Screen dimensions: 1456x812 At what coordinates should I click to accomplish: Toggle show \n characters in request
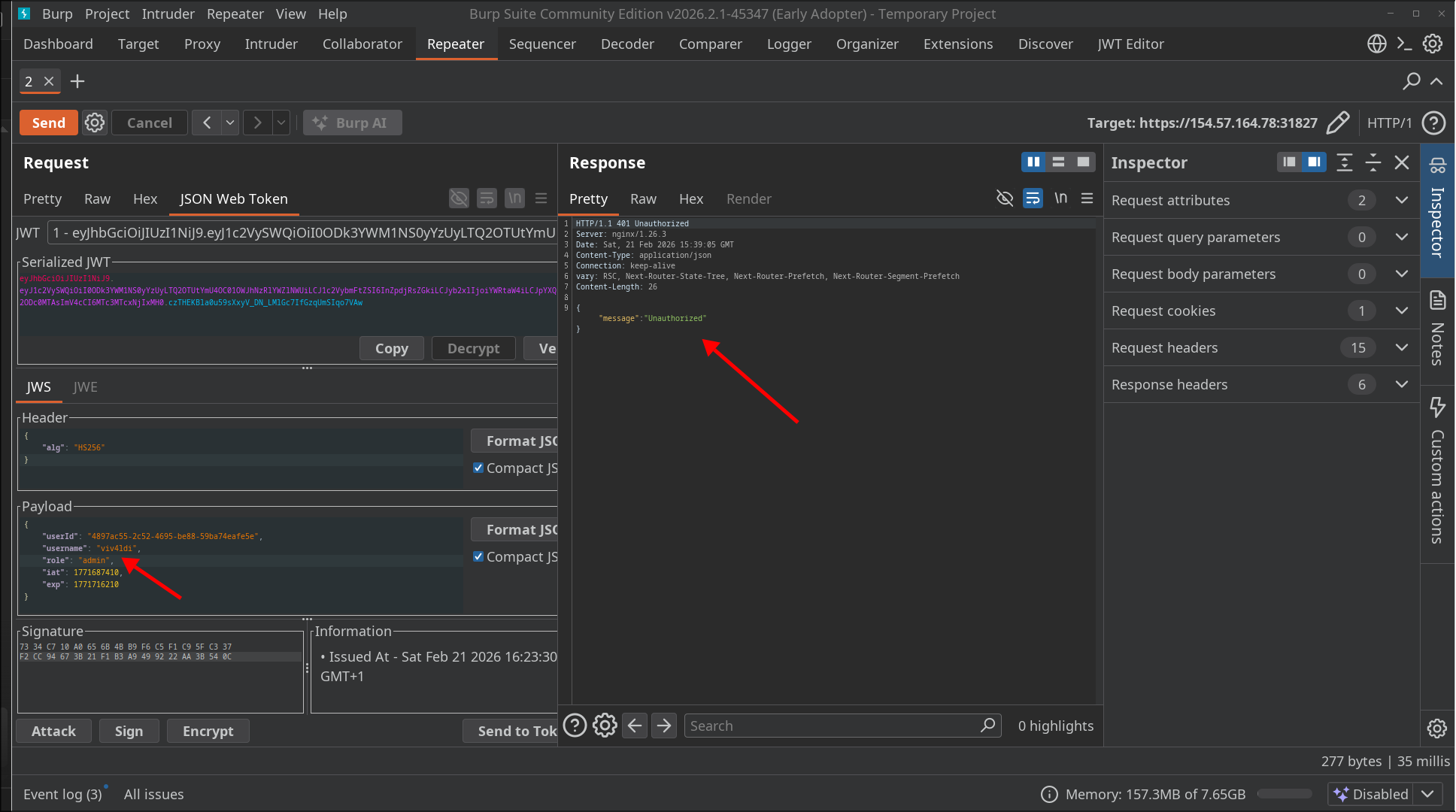point(514,198)
